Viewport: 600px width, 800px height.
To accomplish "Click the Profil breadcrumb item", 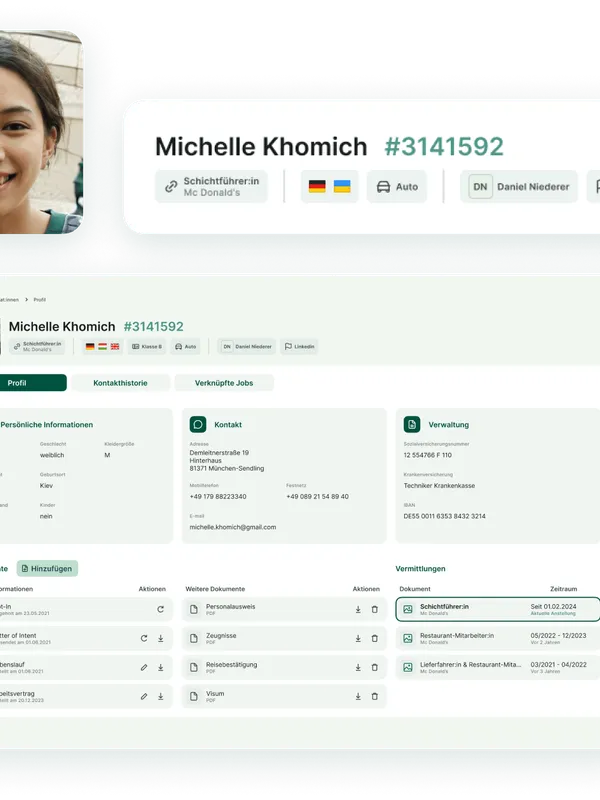I will click(x=40, y=299).
